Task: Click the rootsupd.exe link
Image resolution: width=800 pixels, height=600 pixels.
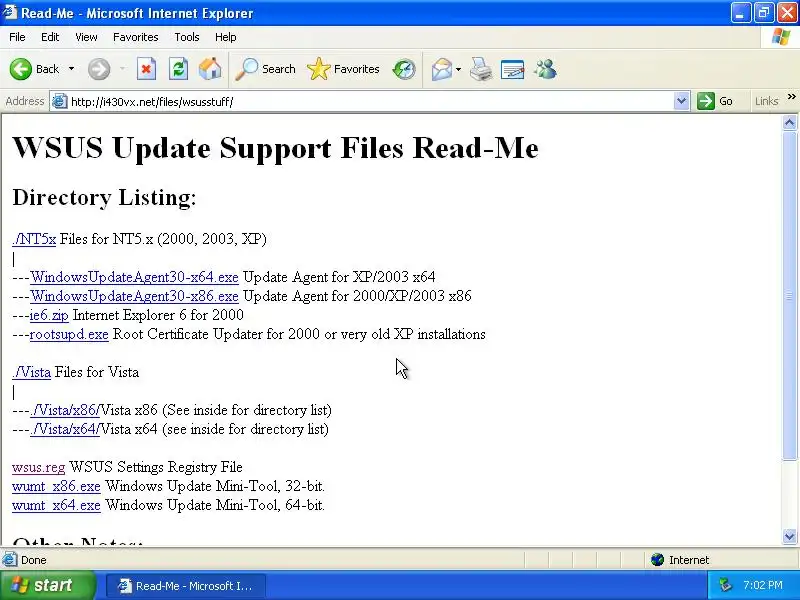Action: 69,334
